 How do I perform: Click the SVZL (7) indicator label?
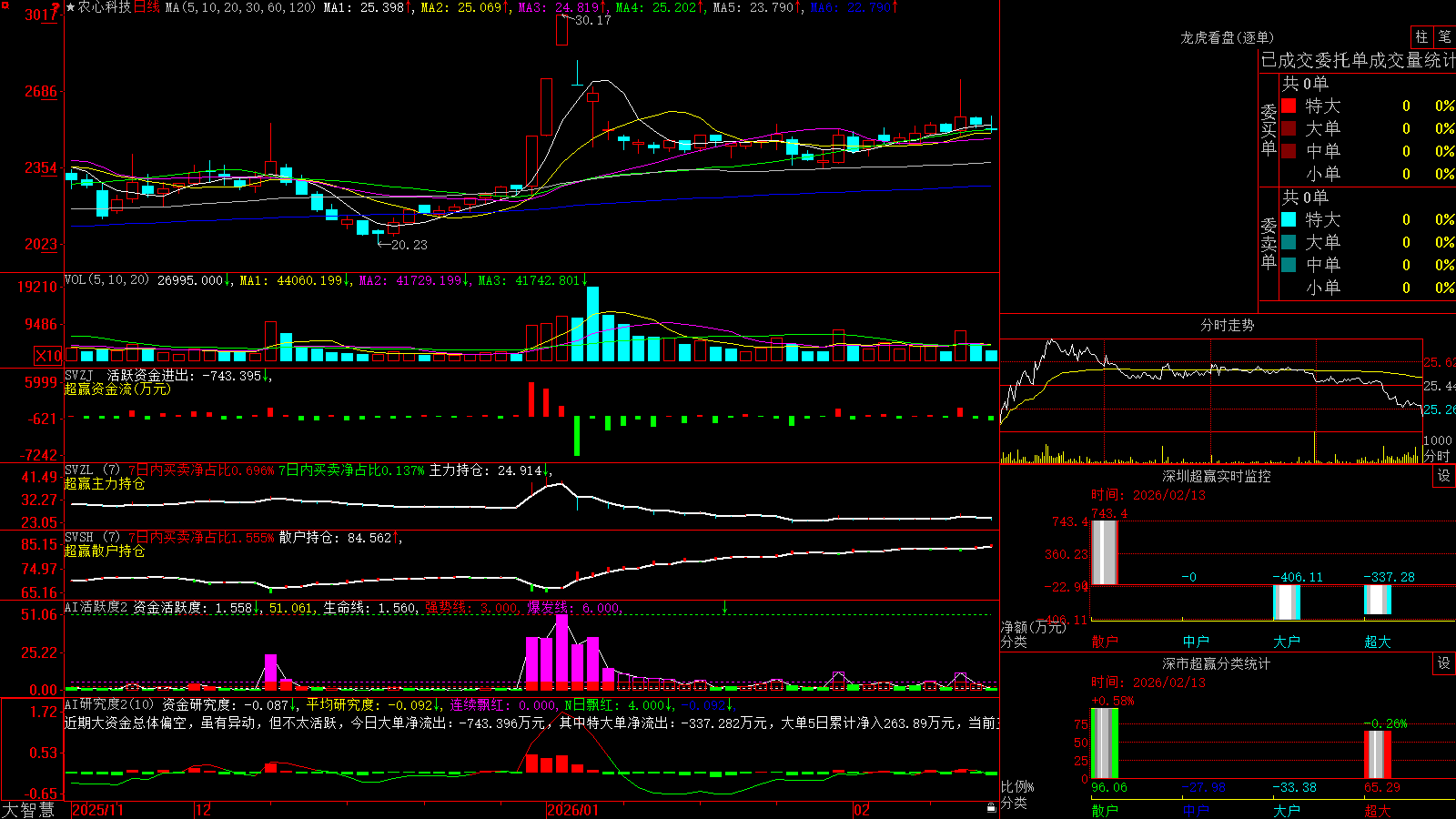coord(92,470)
